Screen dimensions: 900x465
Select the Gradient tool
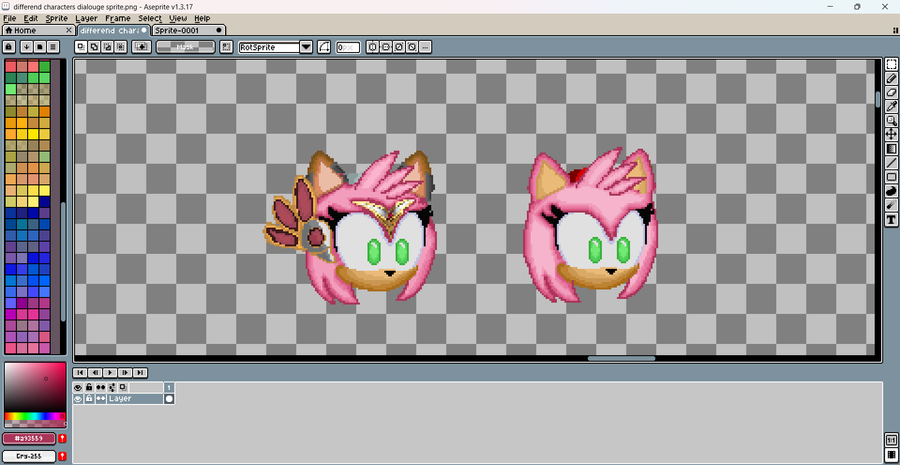coord(891,149)
